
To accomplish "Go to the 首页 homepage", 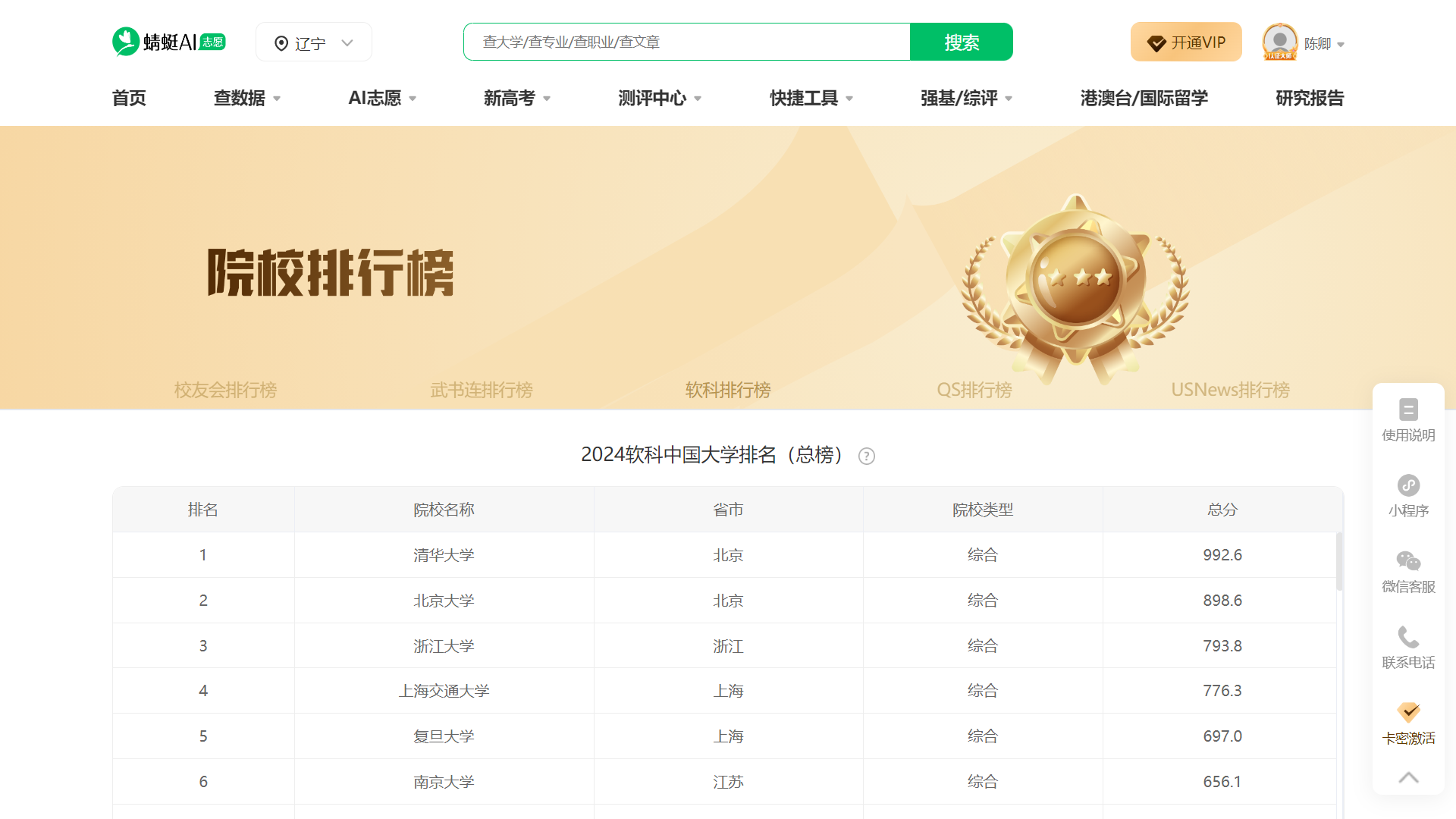I will click(x=127, y=98).
